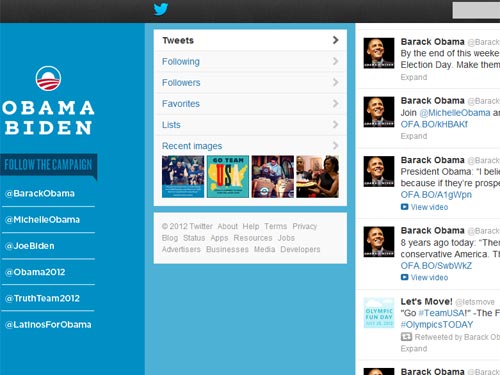Follow @BarackObama in campaign sidebar
Screen dimensions: 500x375
tap(40, 193)
